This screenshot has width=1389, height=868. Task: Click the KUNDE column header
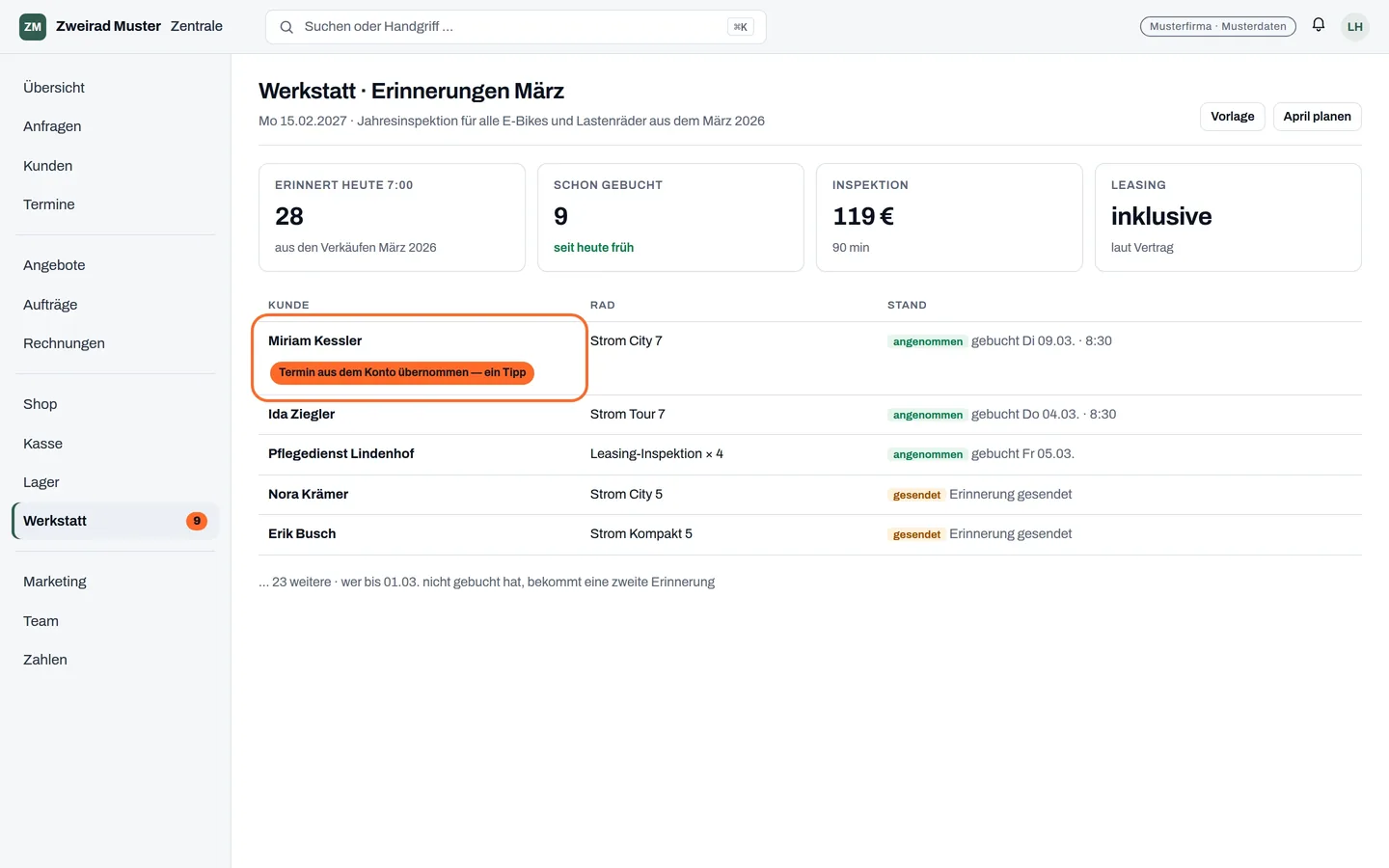(x=288, y=305)
